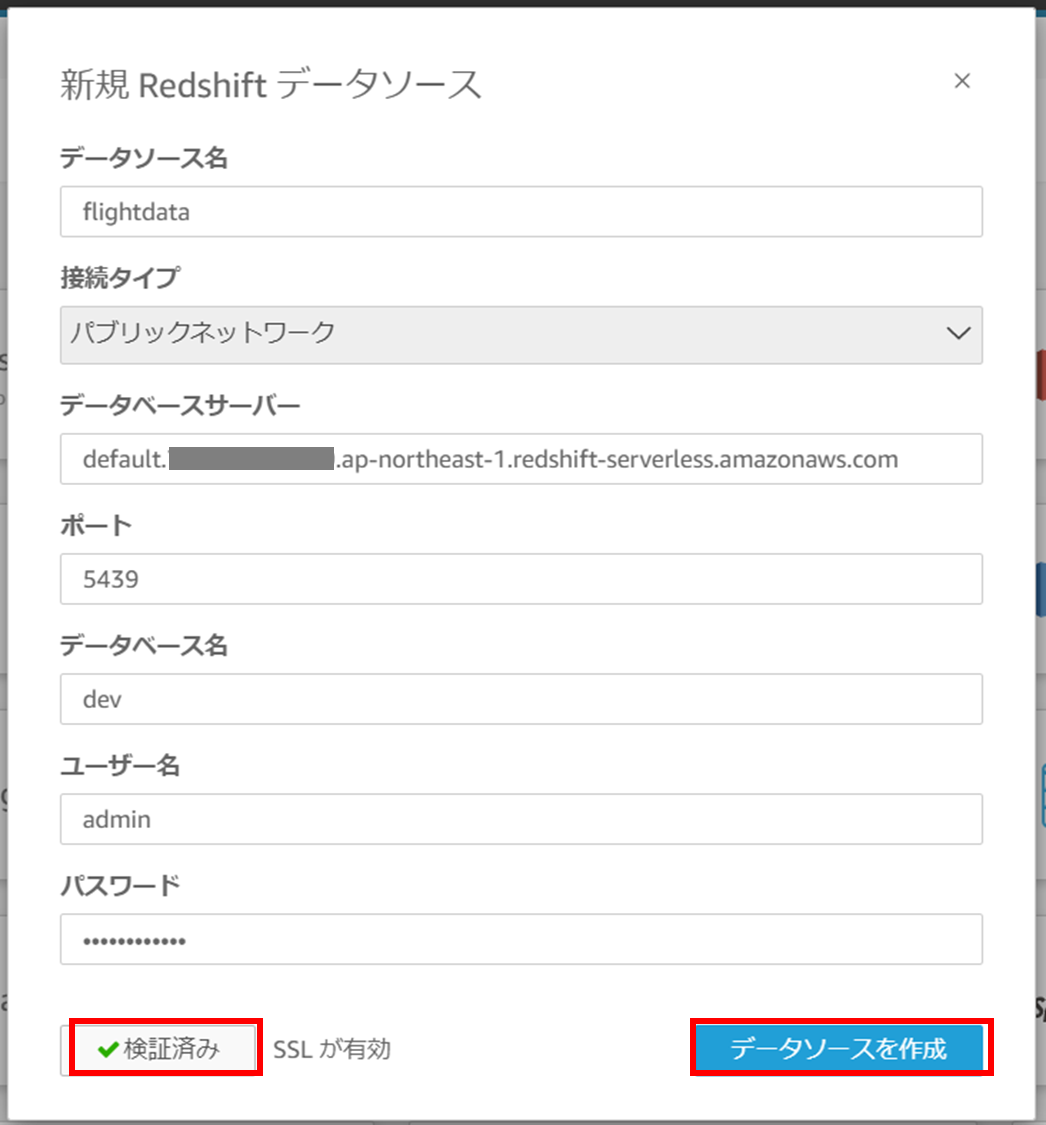The image size is (1046, 1125).
Task: Click the ユーザー名 label
Action: 120,766
